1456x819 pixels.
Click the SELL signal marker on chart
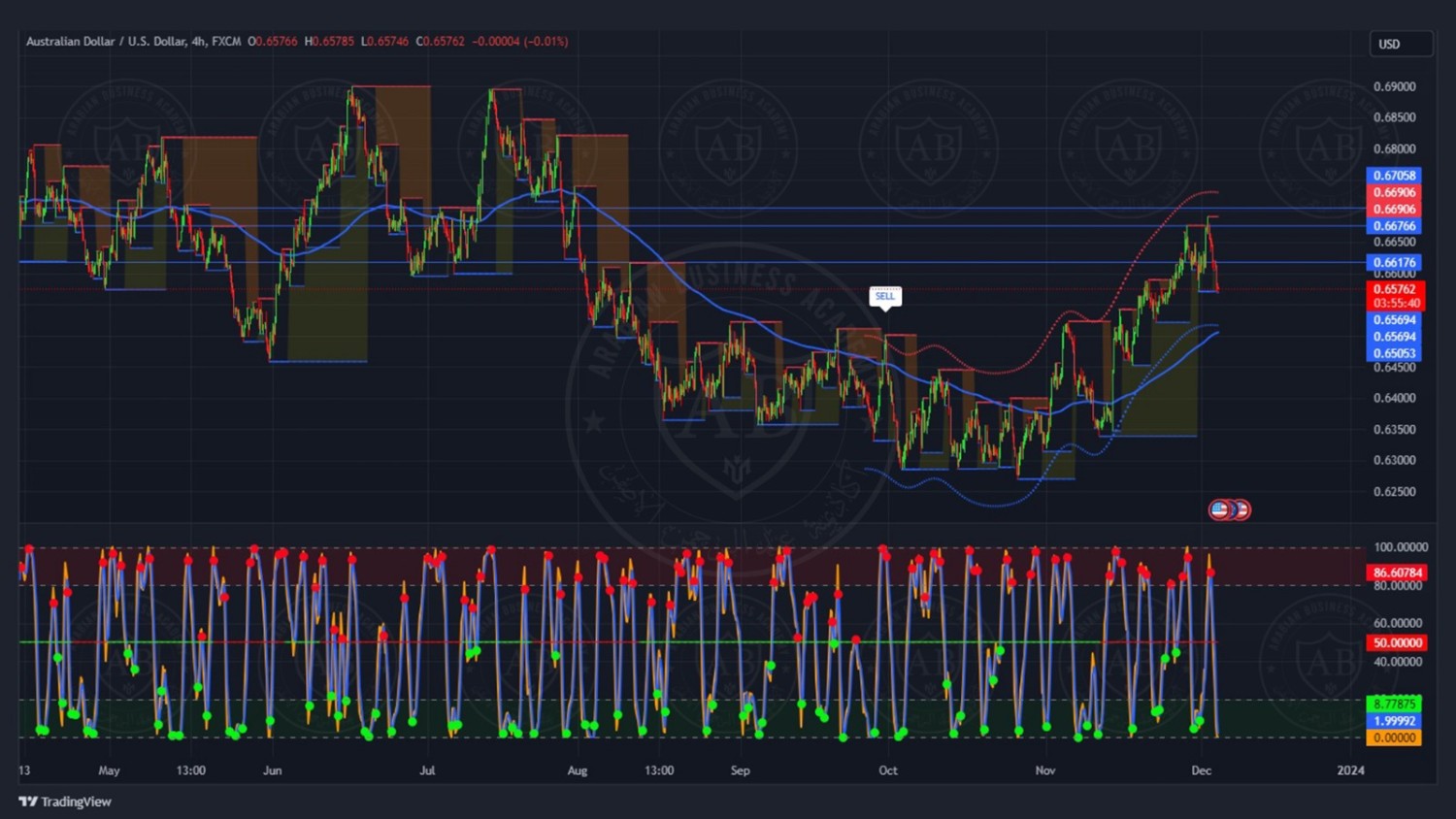coord(885,296)
